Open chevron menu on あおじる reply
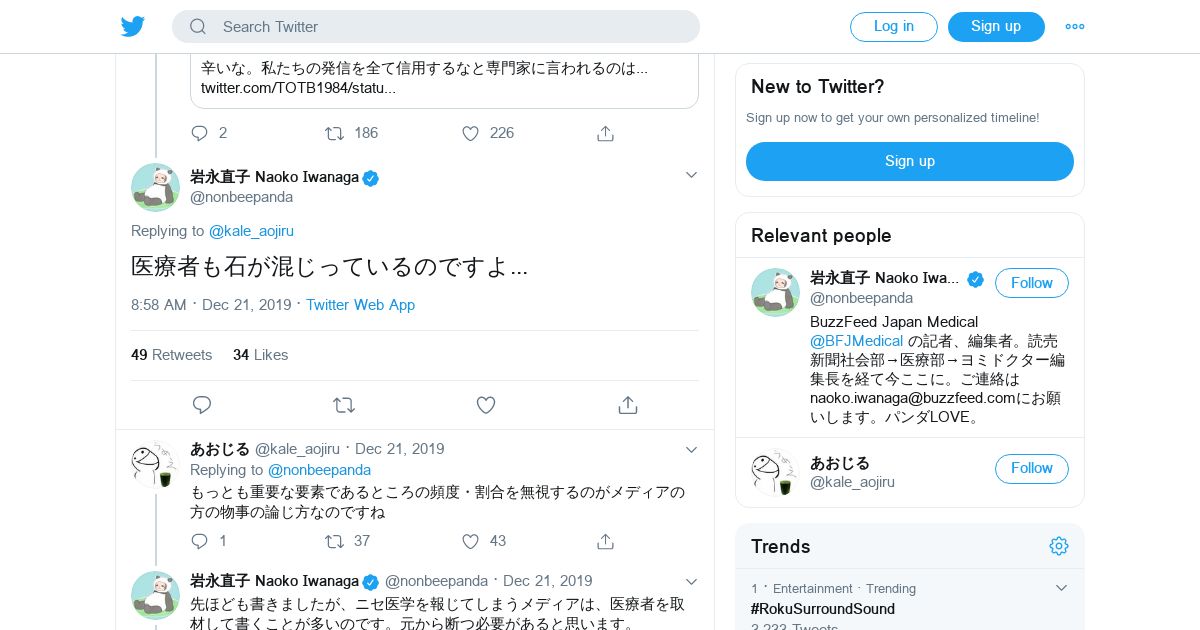 click(691, 449)
